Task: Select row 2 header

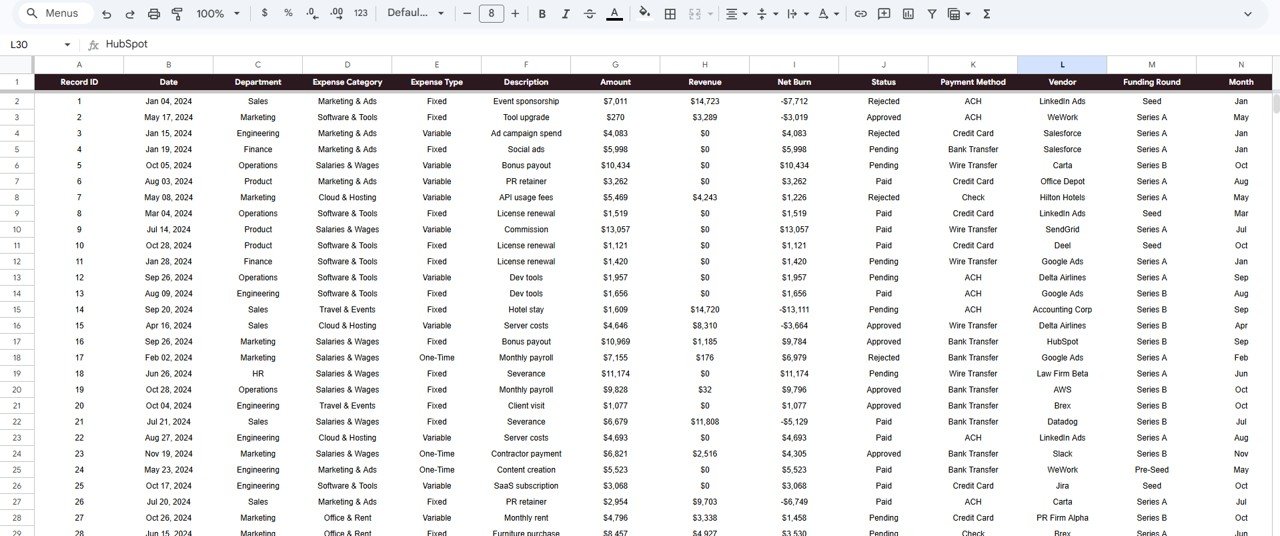Action: 17,101
